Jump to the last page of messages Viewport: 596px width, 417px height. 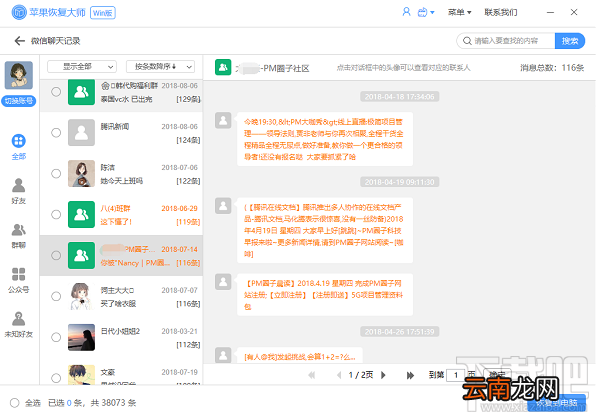point(410,376)
